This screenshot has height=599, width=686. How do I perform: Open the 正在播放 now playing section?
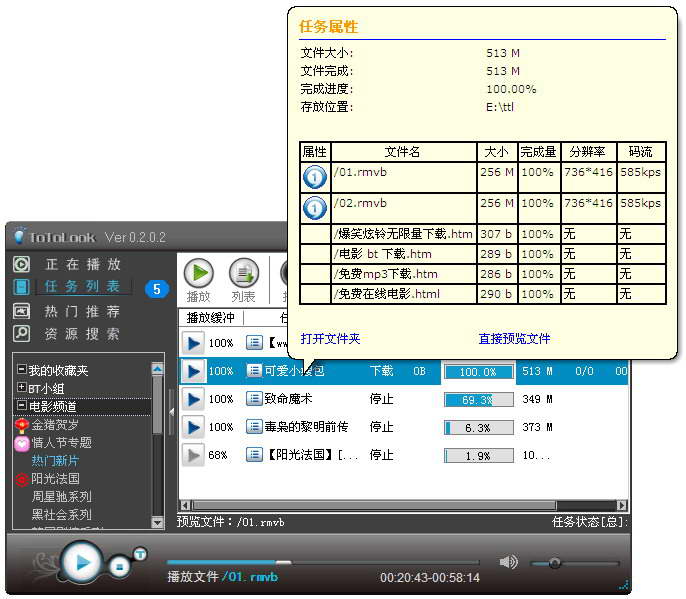click(83, 264)
